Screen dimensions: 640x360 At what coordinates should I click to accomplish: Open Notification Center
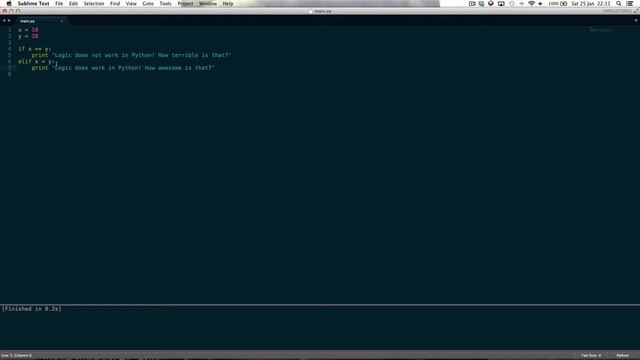coord(630,4)
